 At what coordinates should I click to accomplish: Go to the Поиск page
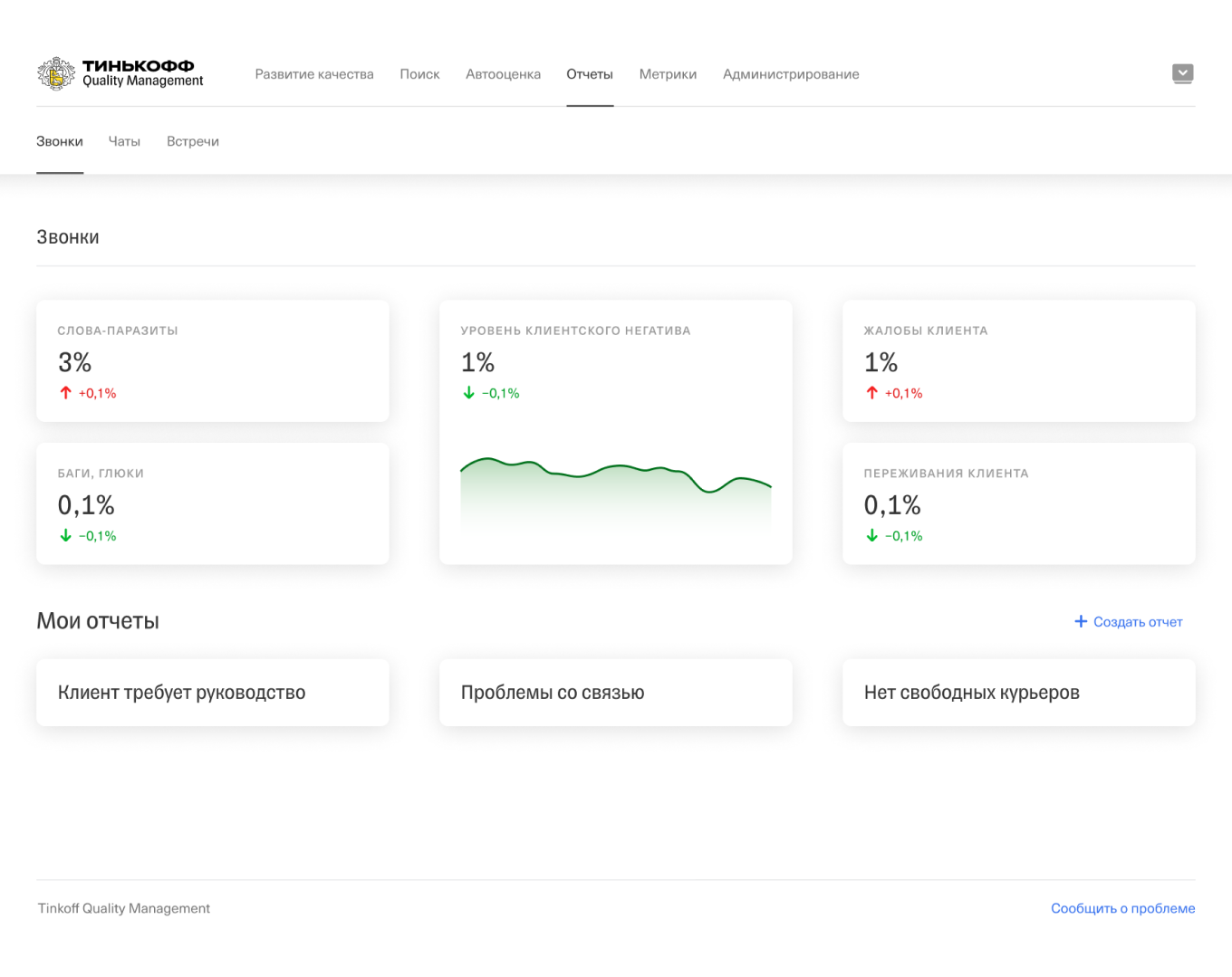419,74
